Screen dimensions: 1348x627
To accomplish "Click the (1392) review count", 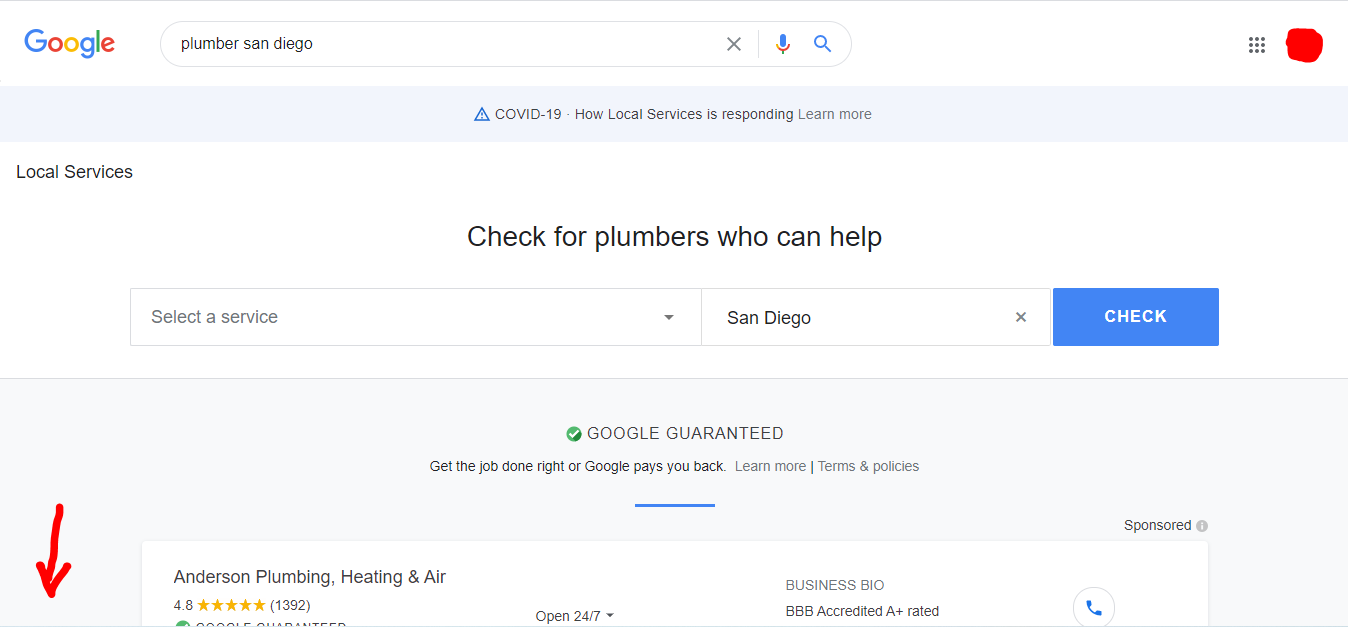I will click(290, 605).
